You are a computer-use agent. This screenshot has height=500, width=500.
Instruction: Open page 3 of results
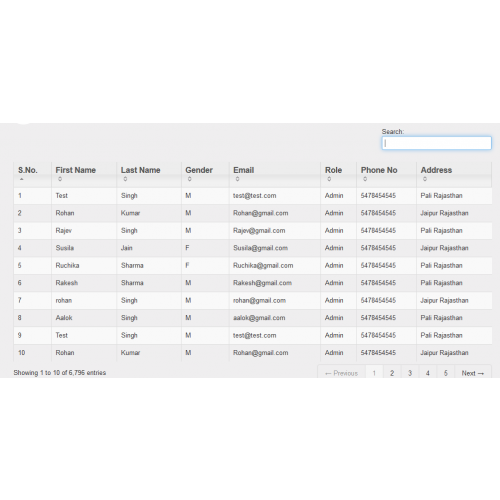(410, 373)
